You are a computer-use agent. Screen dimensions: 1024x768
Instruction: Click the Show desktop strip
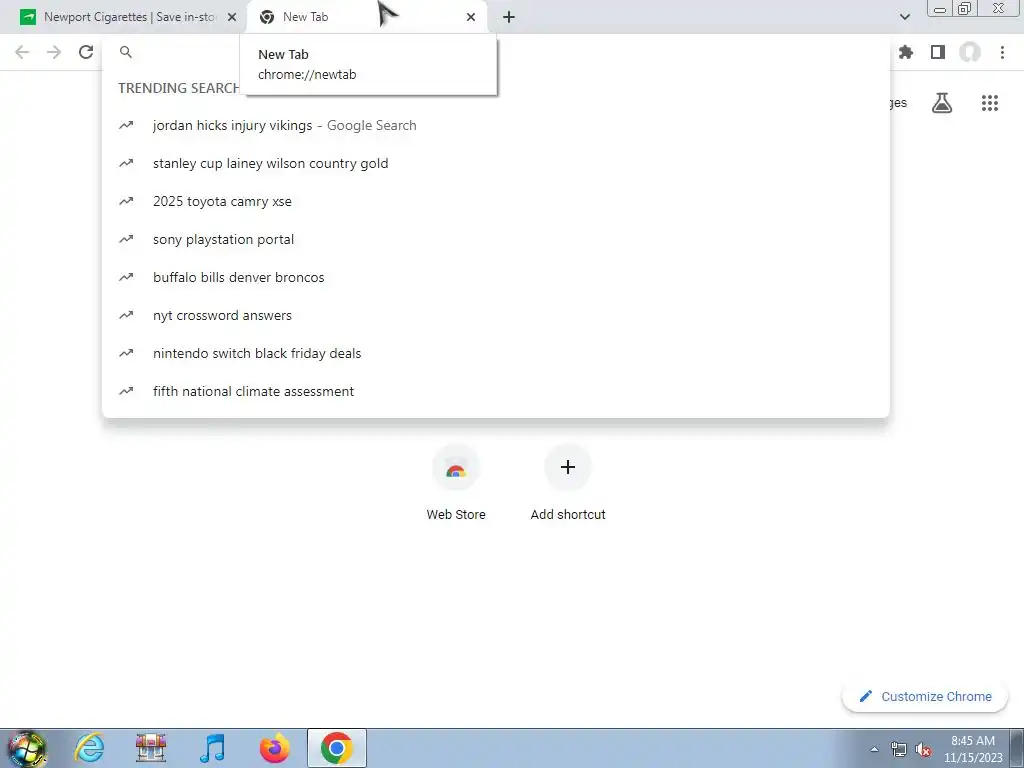point(1017,748)
